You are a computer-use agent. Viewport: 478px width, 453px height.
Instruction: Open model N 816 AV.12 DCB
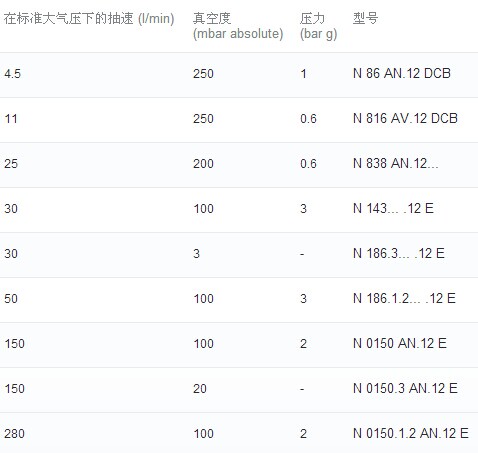(x=405, y=118)
